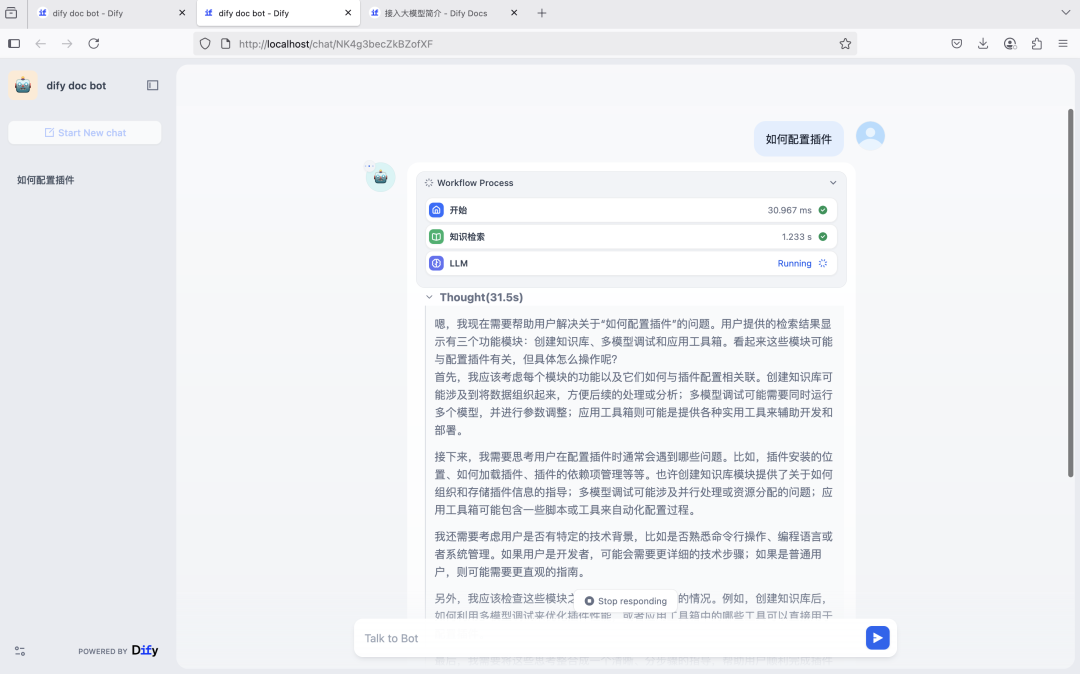Screen dimensions: 1080x674
Task: Click the Workflow Process spinner icon
Action: tap(428, 182)
